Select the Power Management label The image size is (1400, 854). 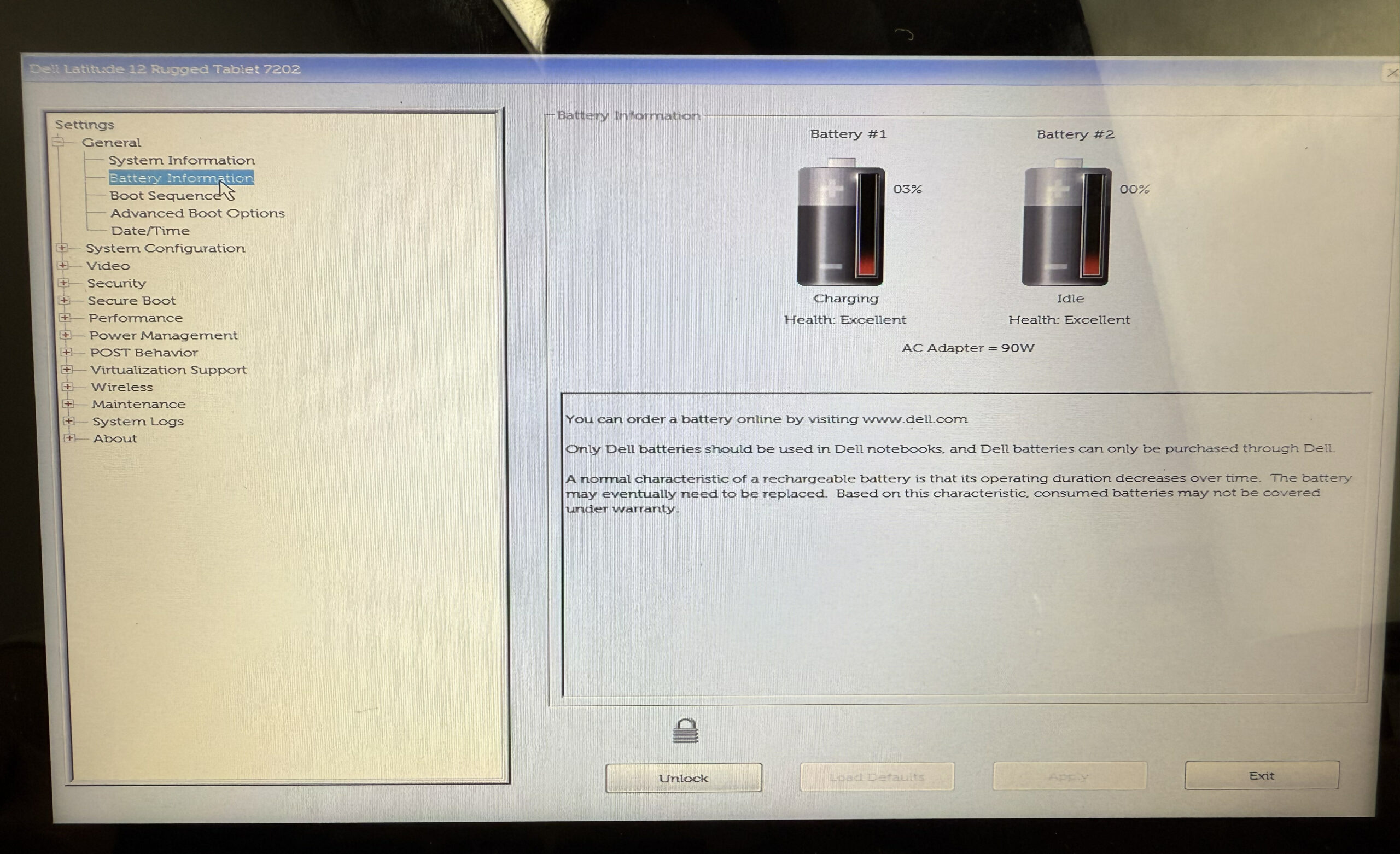[x=164, y=335]
